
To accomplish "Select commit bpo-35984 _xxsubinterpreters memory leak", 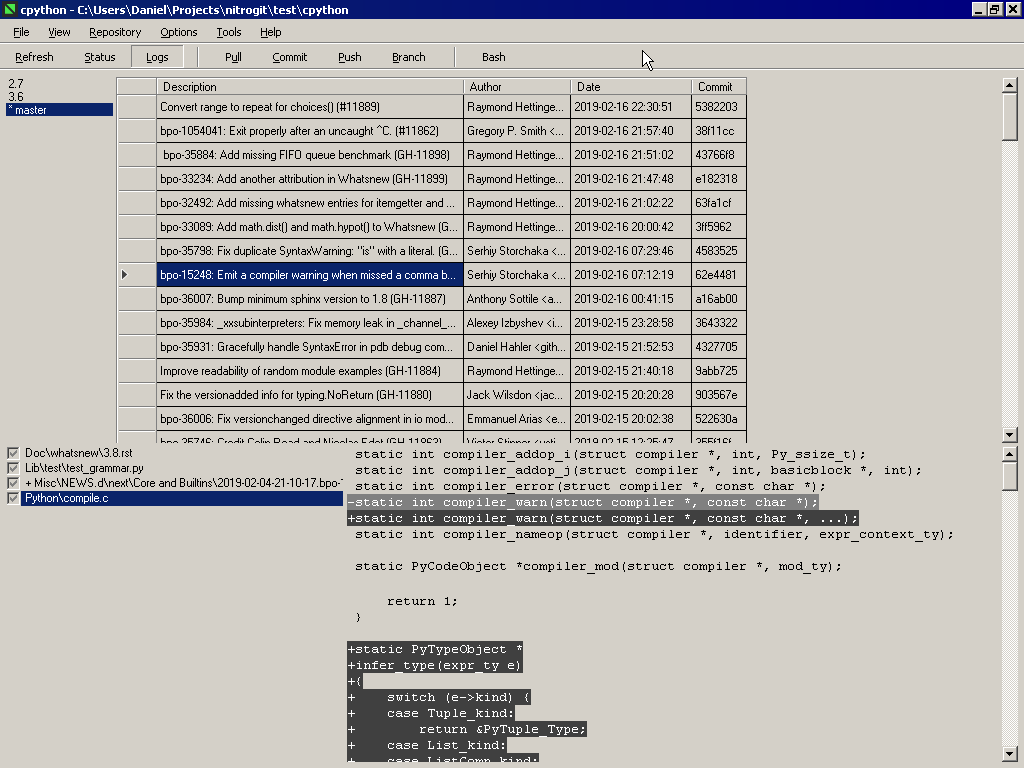I will tap(310, 323).
